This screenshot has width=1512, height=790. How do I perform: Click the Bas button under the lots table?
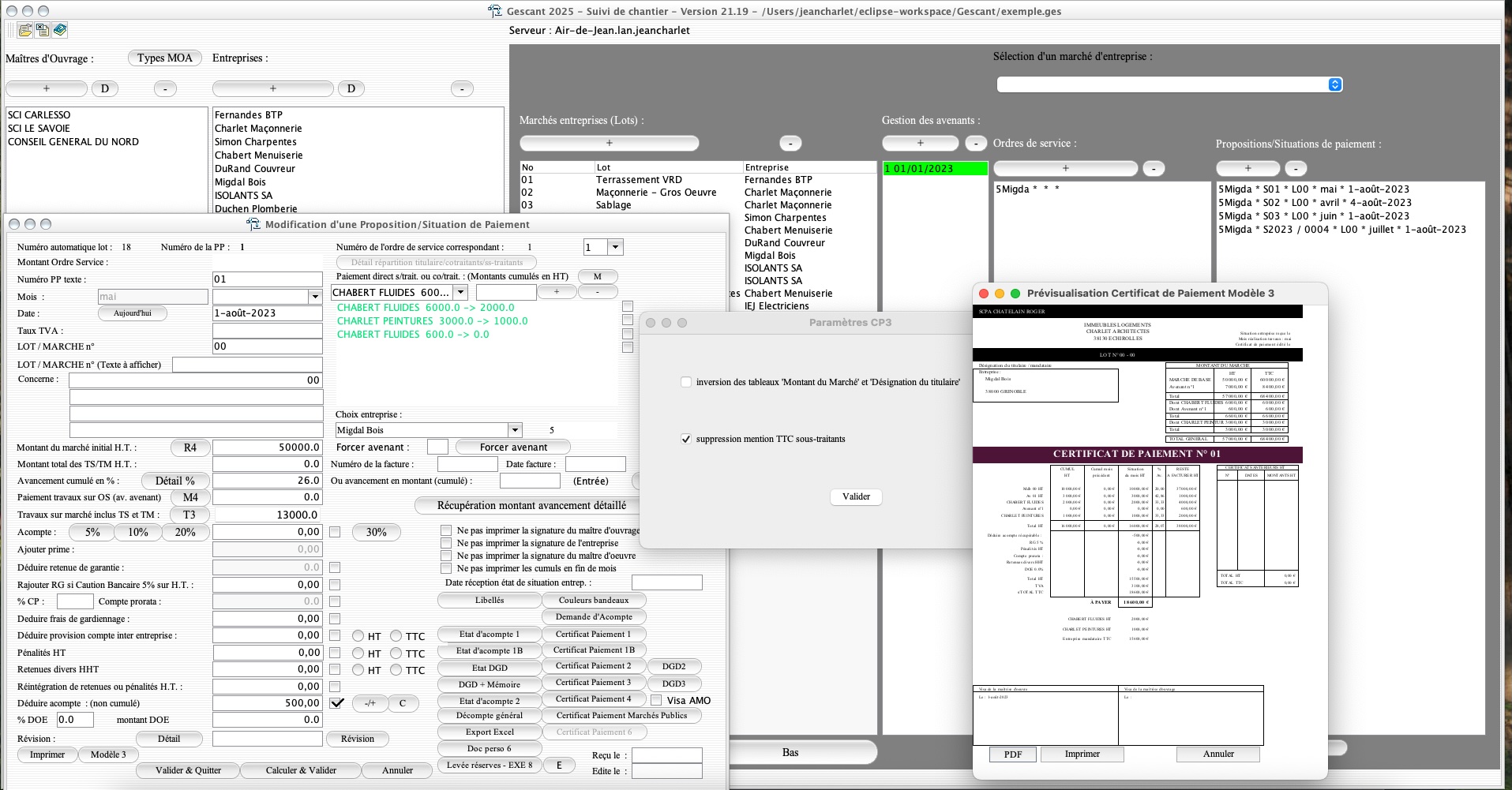790,753
